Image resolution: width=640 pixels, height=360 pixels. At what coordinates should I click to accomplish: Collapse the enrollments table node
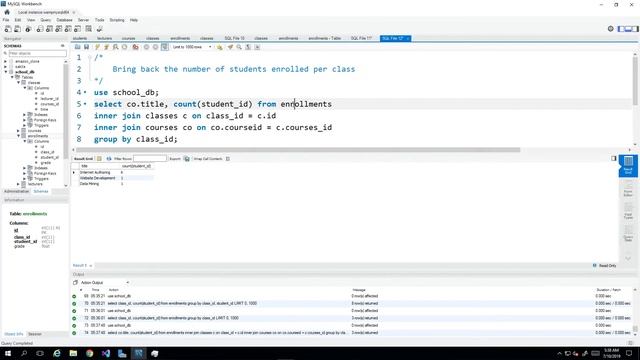(x=18, y=136)
